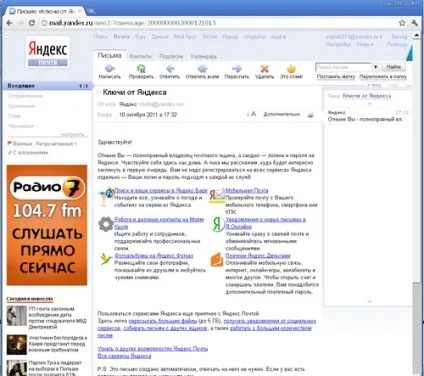
Task: Open the Удаленные folder
Action: (x=21, y=106)
